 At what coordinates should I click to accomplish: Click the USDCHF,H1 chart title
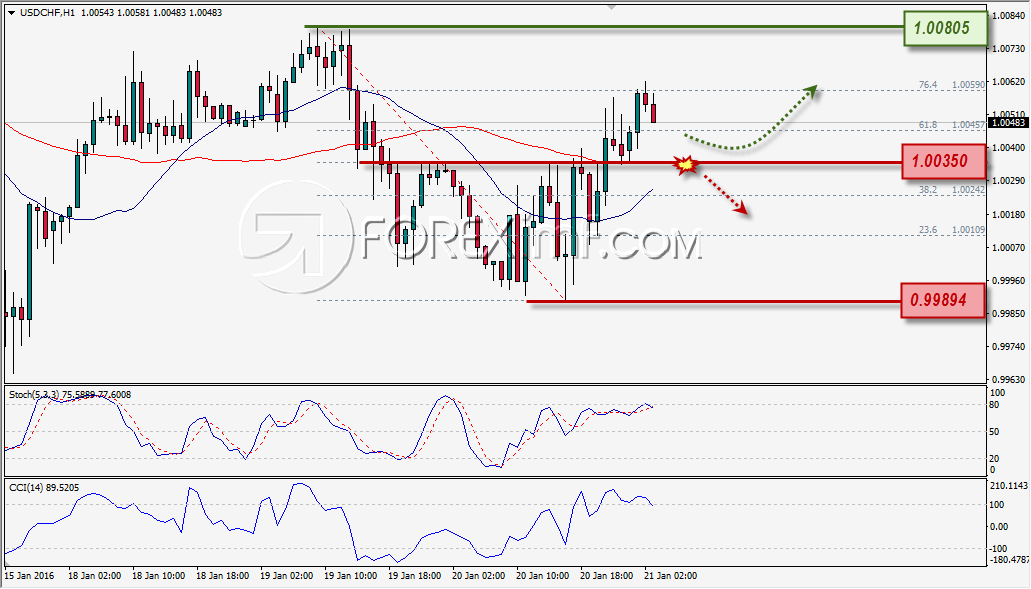click(47, 12)
